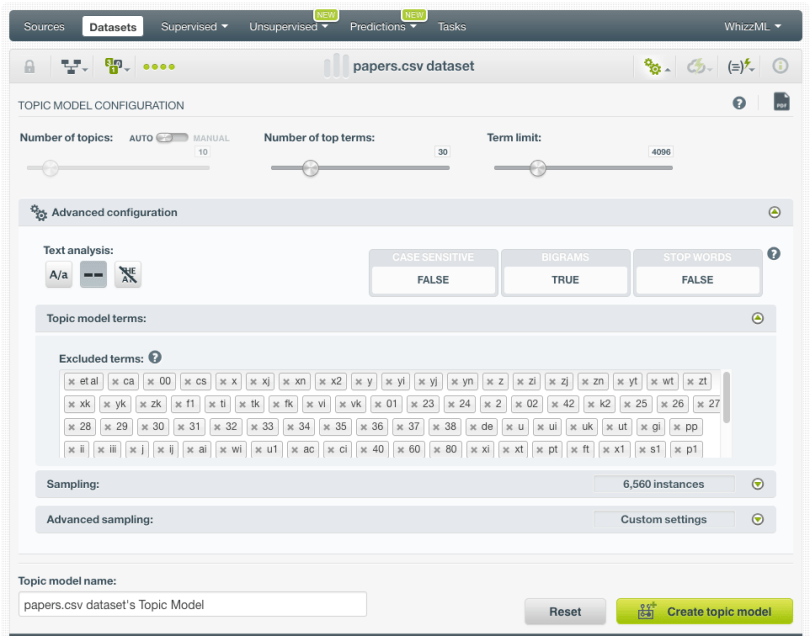Screen dimensions: 810x636
Task: Open the 1-click actions gear menu
Action: click(x=656, y=67)
